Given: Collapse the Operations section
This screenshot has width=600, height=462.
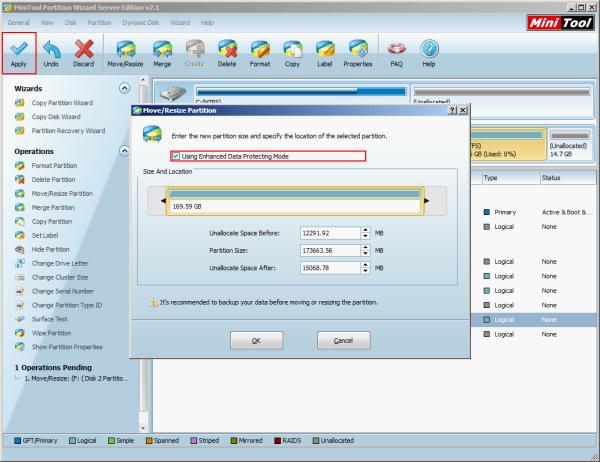Looking at the screenshot, I should click(124, 151).
